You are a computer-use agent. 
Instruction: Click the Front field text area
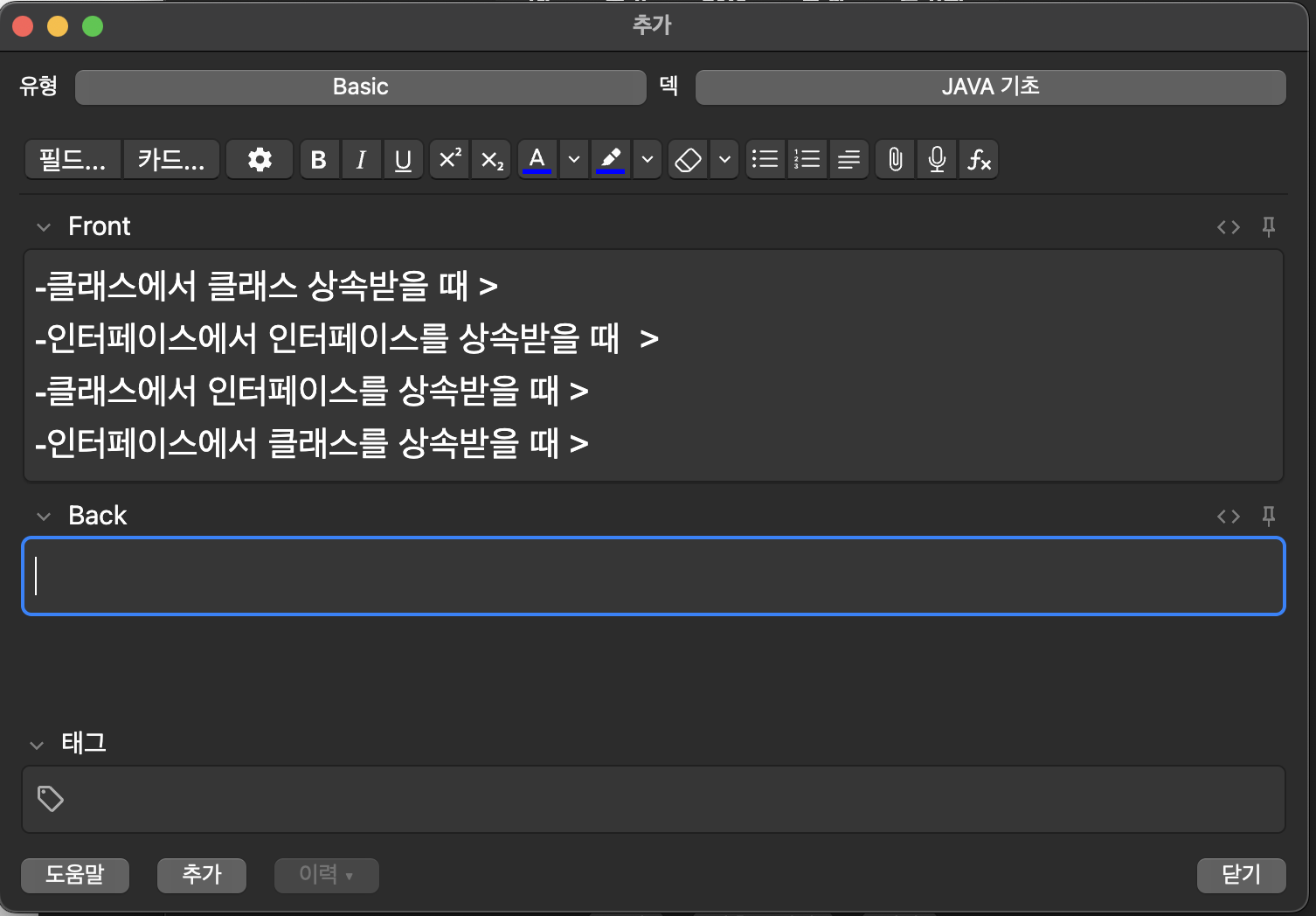654,365
